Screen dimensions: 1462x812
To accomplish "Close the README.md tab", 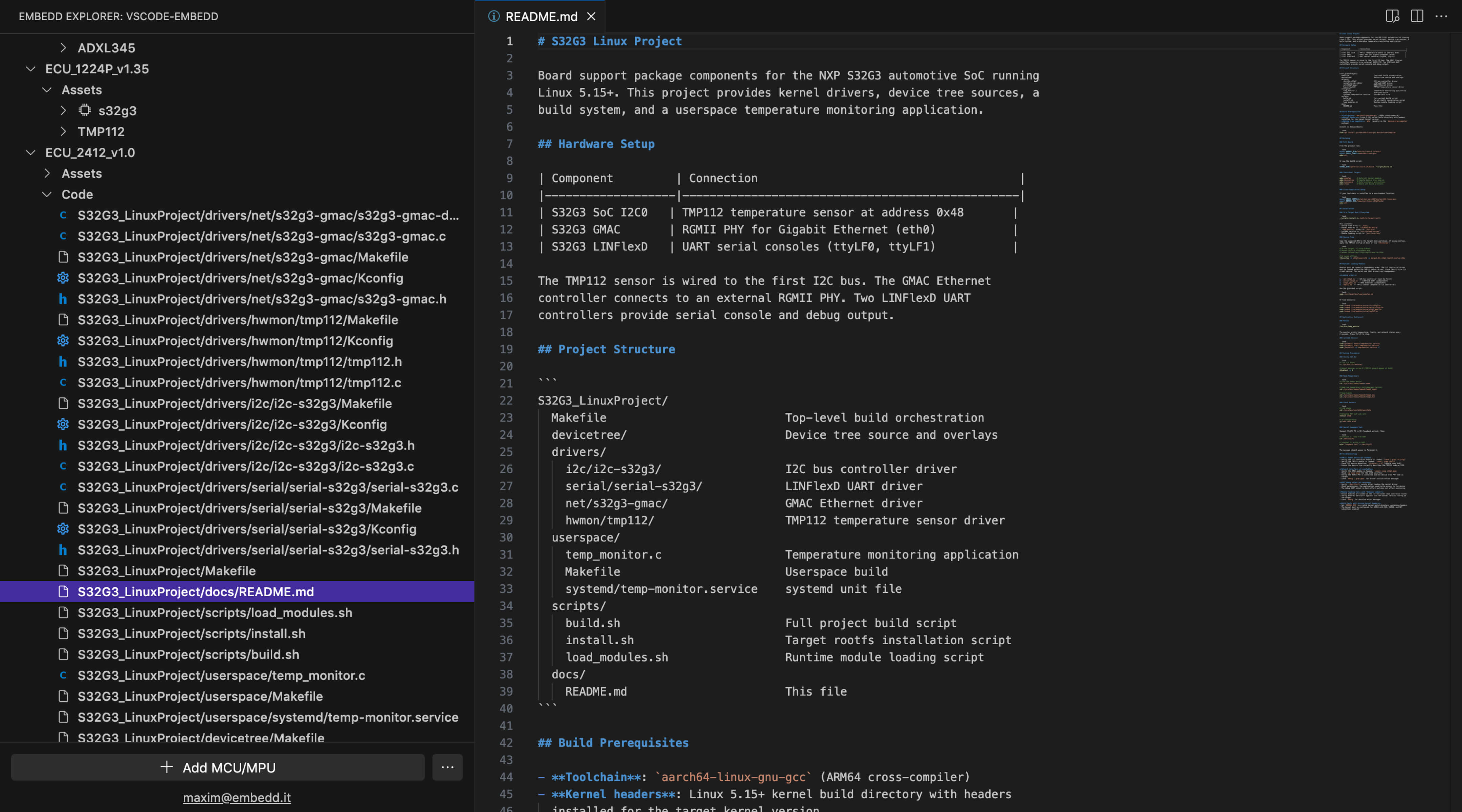I will (x=591, y=17).
